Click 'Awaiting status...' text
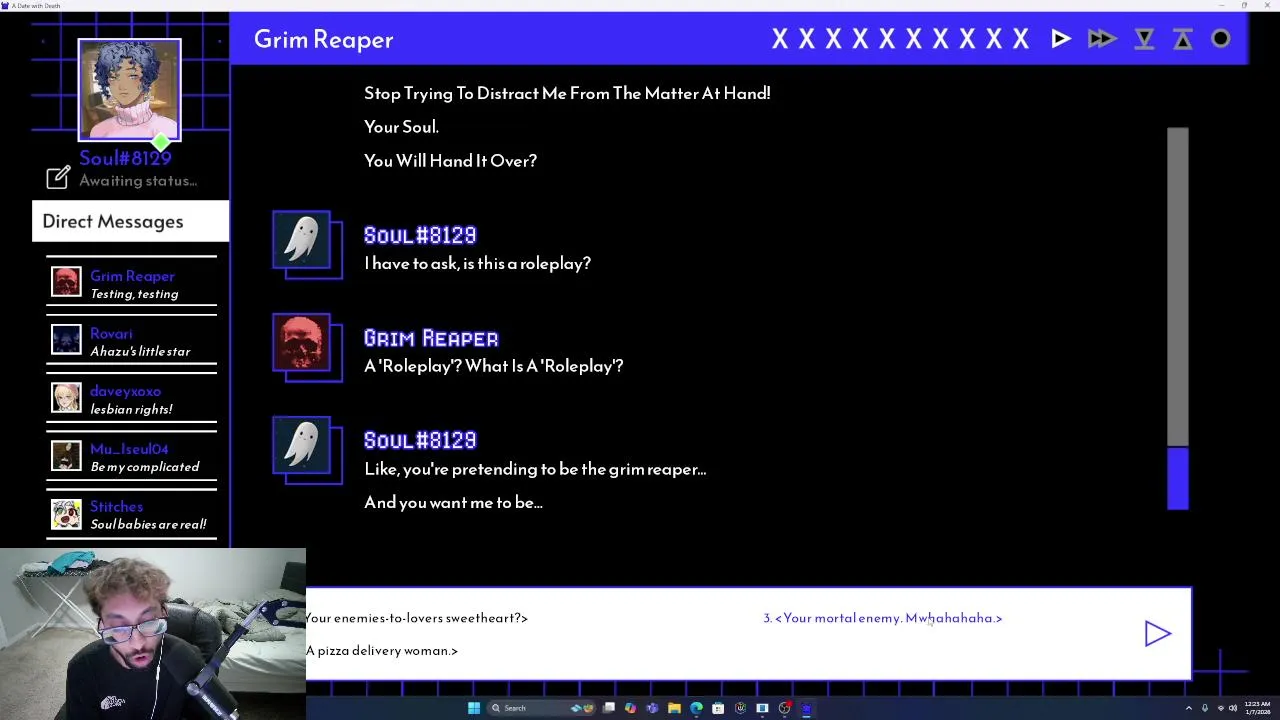 click(138, 181)
